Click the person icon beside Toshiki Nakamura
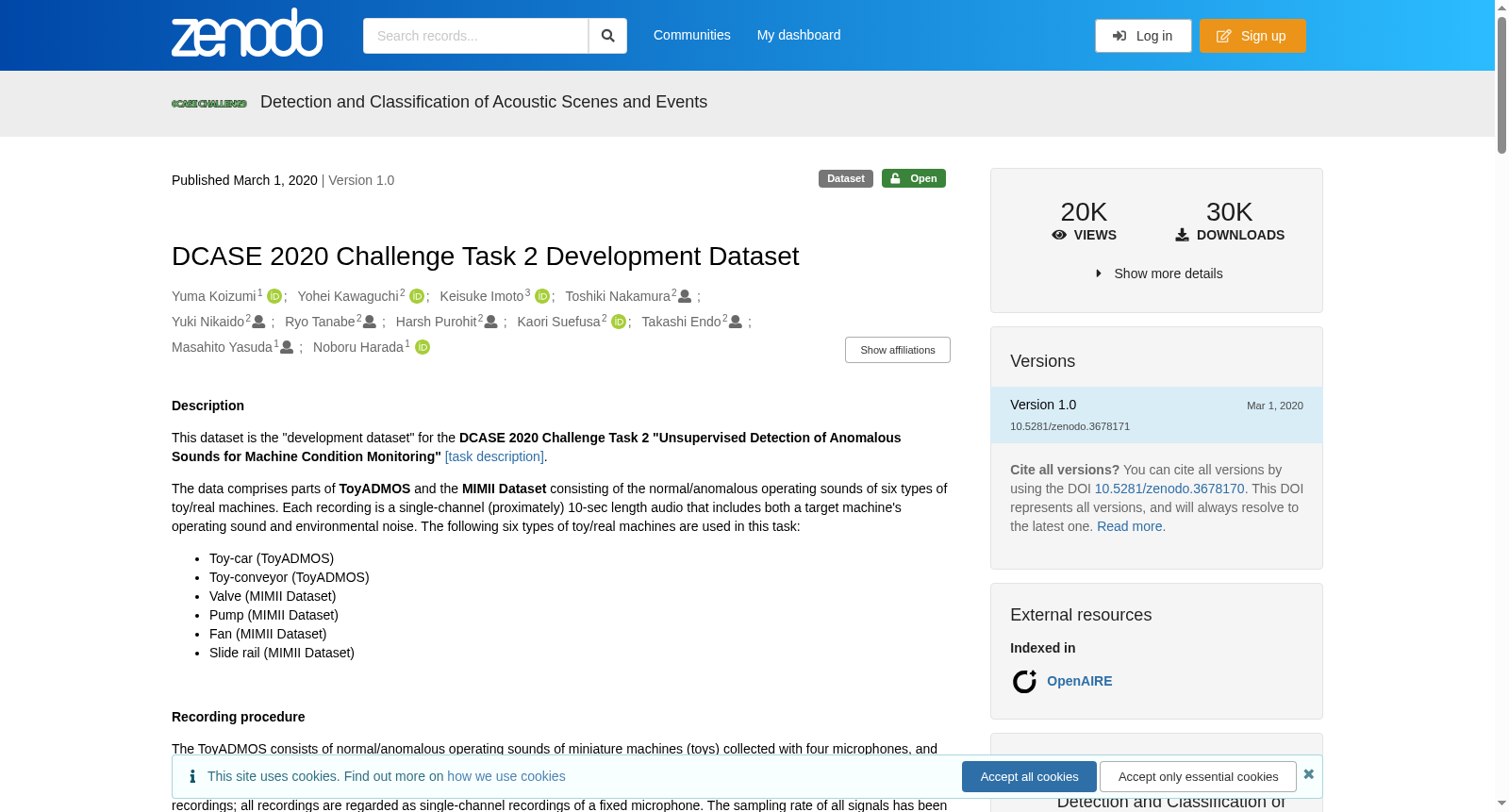 (x=685, y=296)
